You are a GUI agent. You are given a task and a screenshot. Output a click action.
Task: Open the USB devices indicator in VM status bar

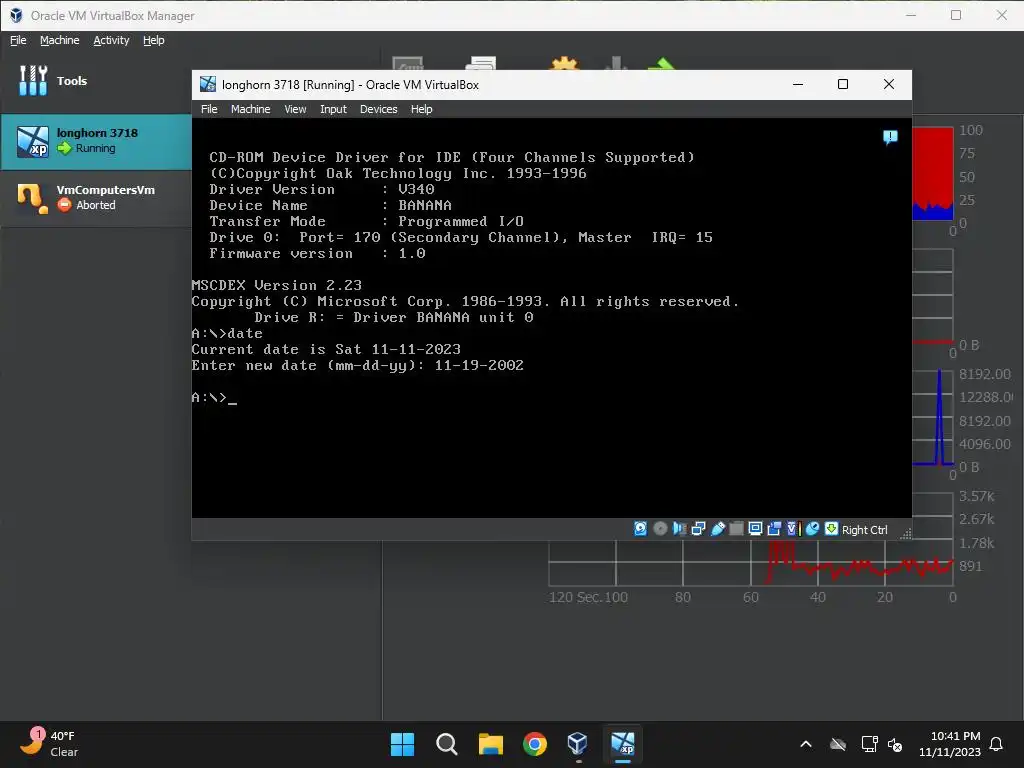click(x=717, y=529)
